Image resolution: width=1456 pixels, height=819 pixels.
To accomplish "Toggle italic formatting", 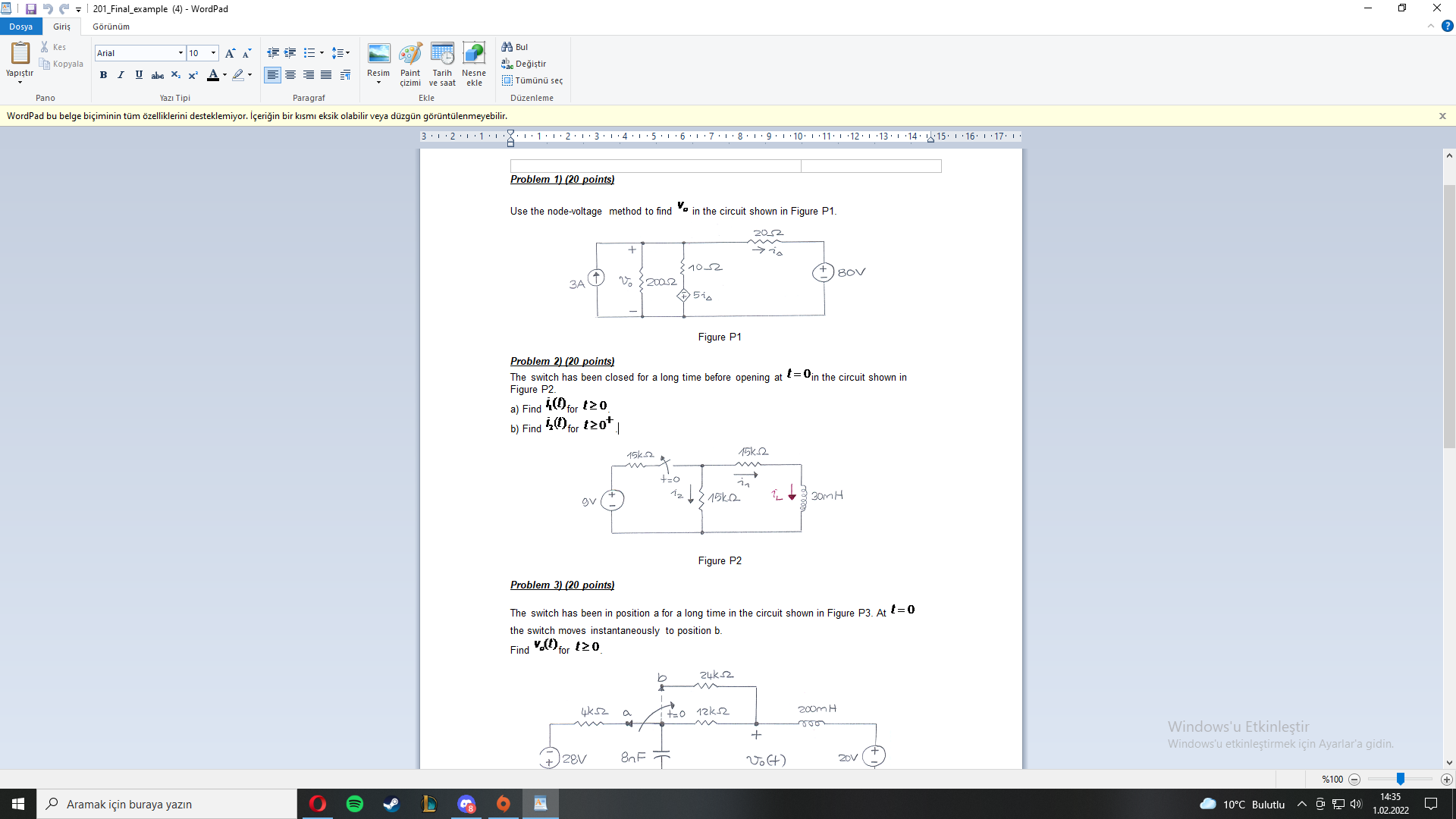I will click(121, 75).
